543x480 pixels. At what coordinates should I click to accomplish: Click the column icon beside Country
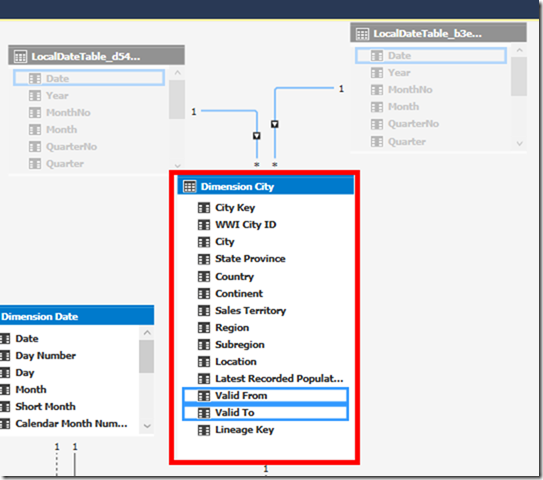coord(204,276)
